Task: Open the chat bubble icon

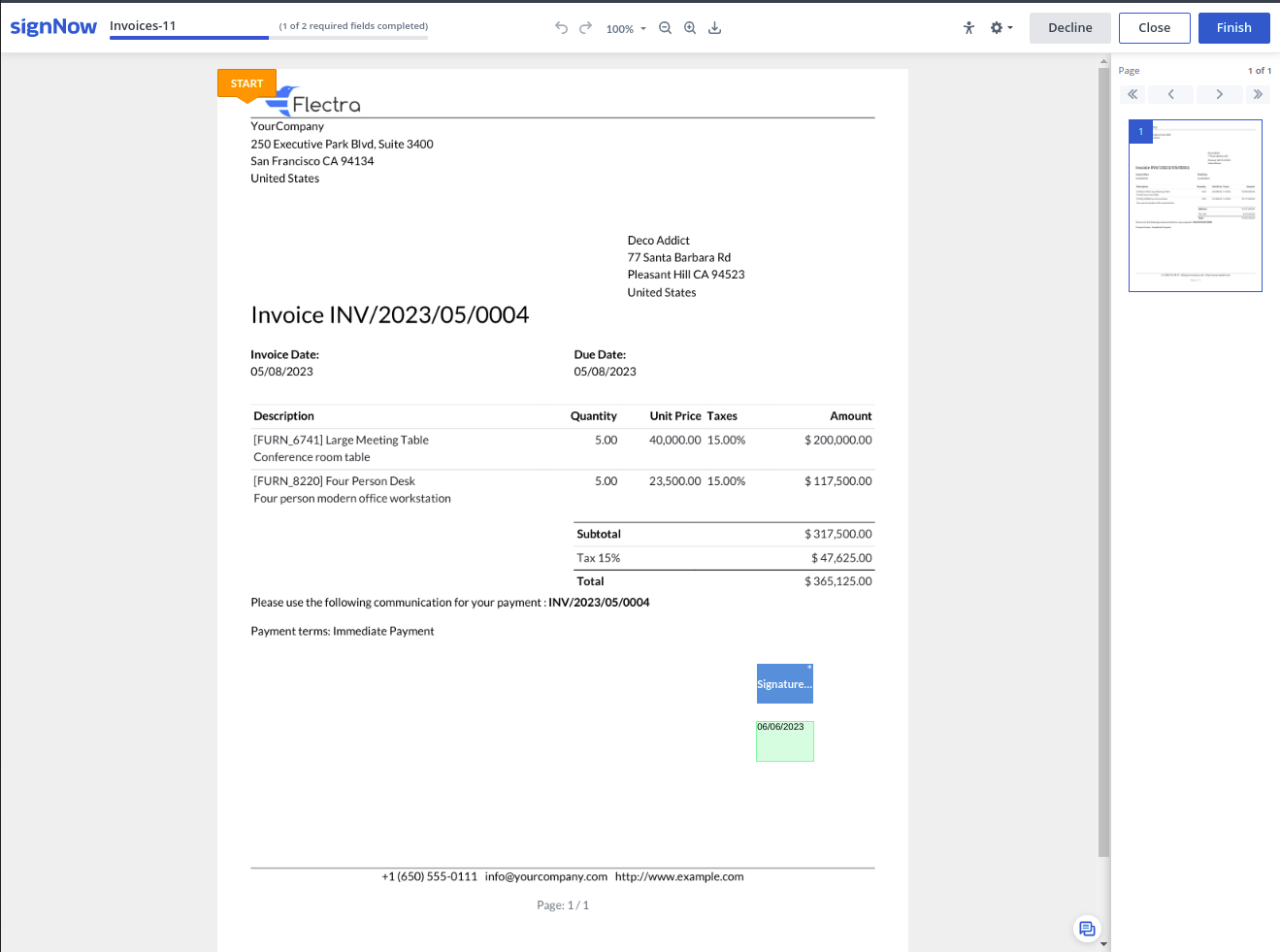Action: click(1087, 929)
